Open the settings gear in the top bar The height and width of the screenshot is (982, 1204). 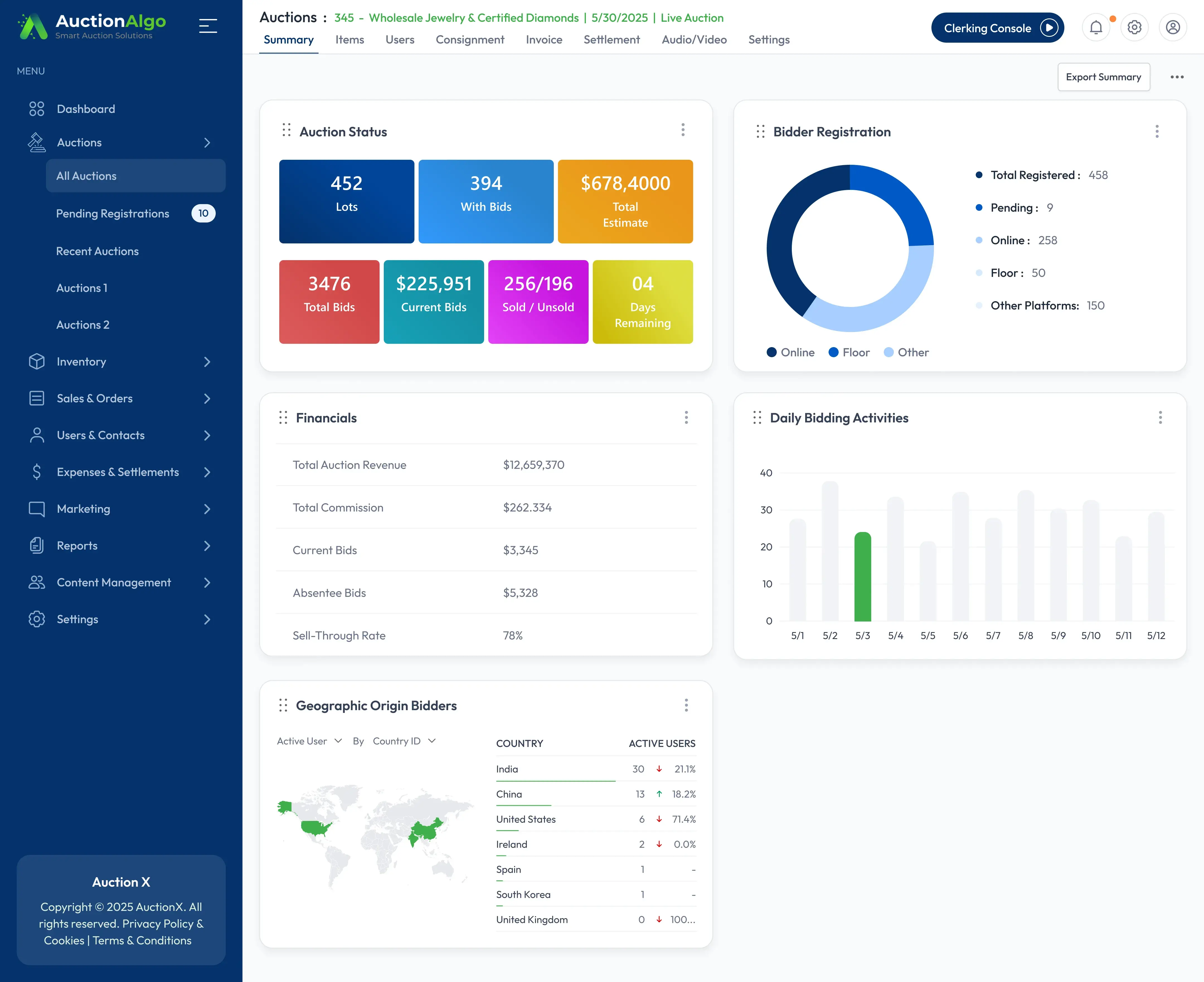(x=1134, y=26)
